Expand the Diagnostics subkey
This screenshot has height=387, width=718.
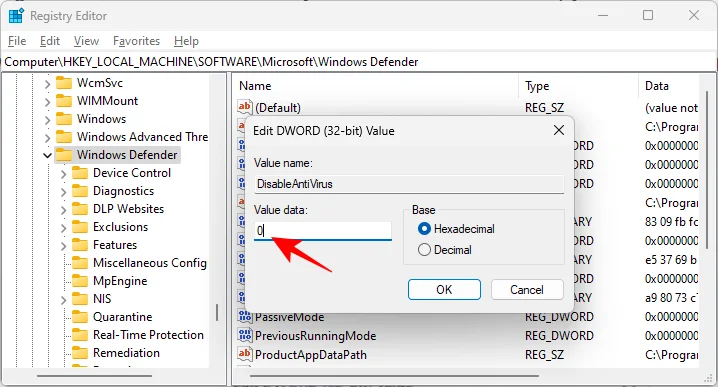tap(64, 191)
